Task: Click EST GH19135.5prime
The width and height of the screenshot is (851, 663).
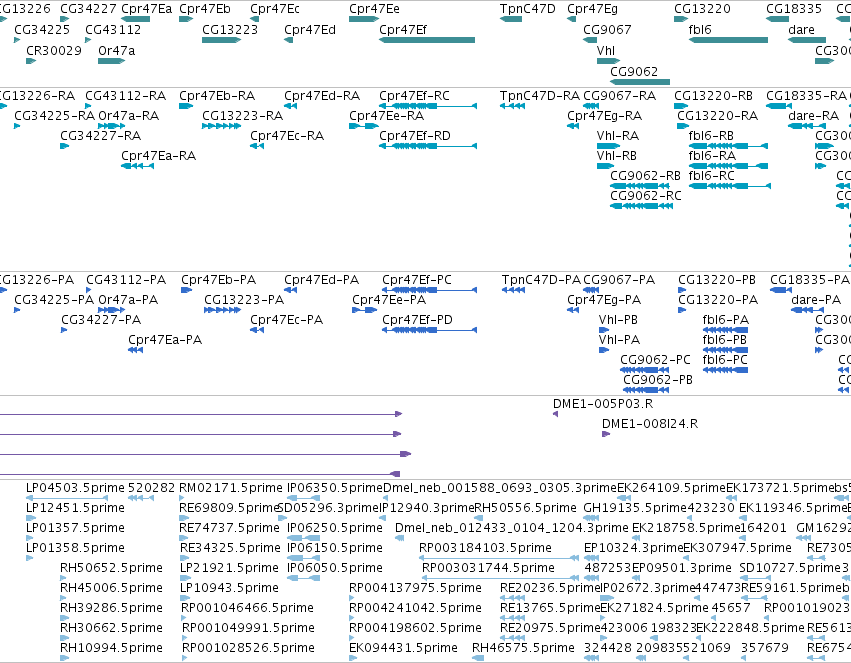Action: coord(591,518)
